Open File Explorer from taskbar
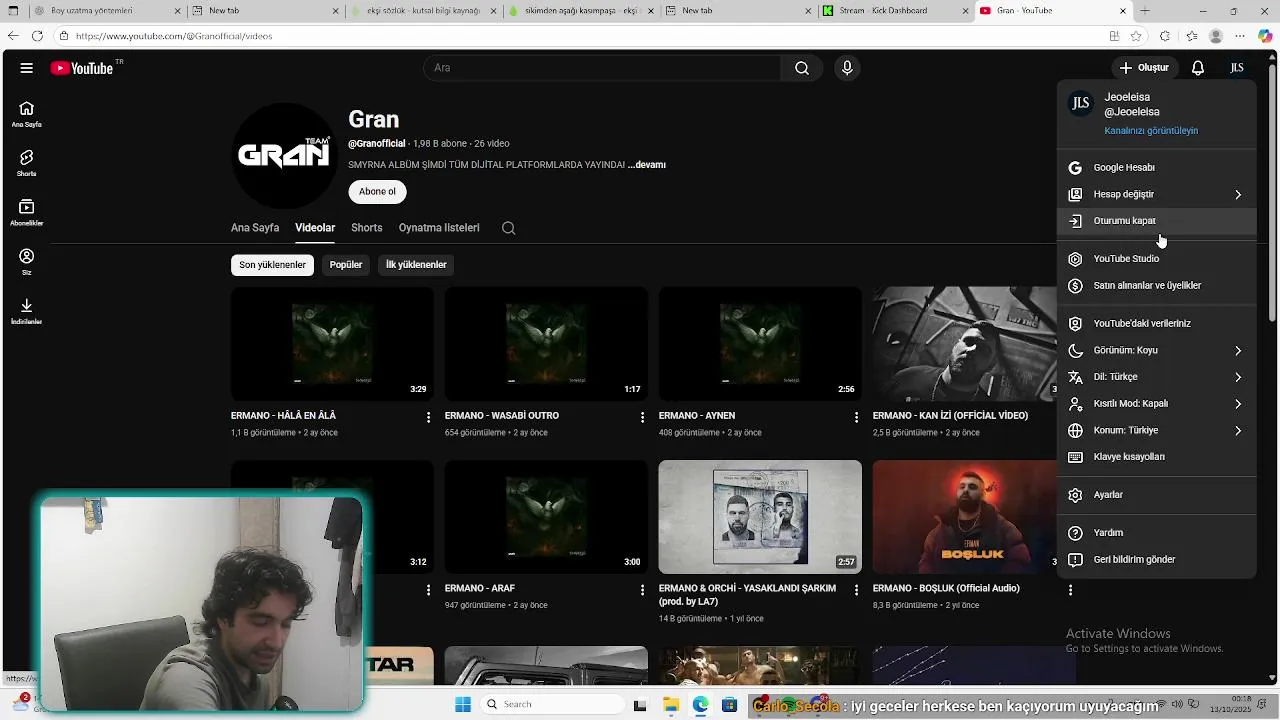The height and width of the screenshot is (720, 1280). coord(670,704)
